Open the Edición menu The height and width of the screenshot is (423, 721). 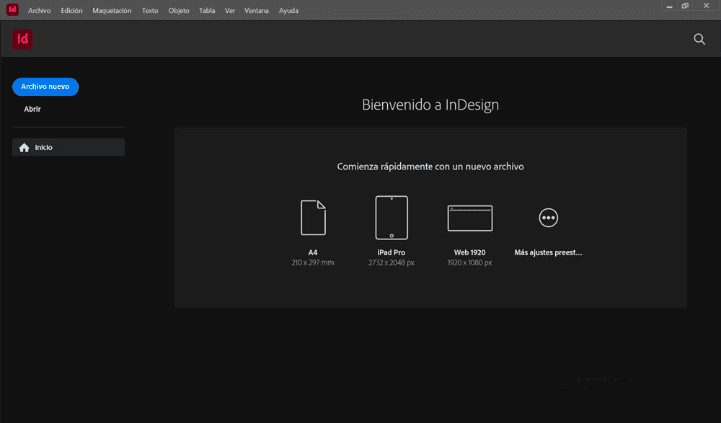pos(71,11)
